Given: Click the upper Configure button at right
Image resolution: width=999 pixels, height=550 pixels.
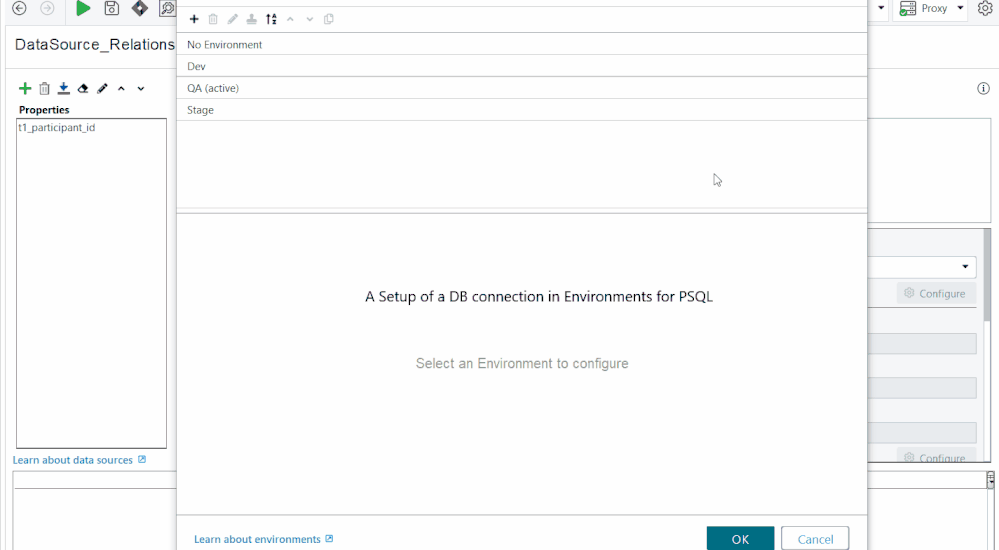Looking at the screenshot, I should tap(935, 294).
